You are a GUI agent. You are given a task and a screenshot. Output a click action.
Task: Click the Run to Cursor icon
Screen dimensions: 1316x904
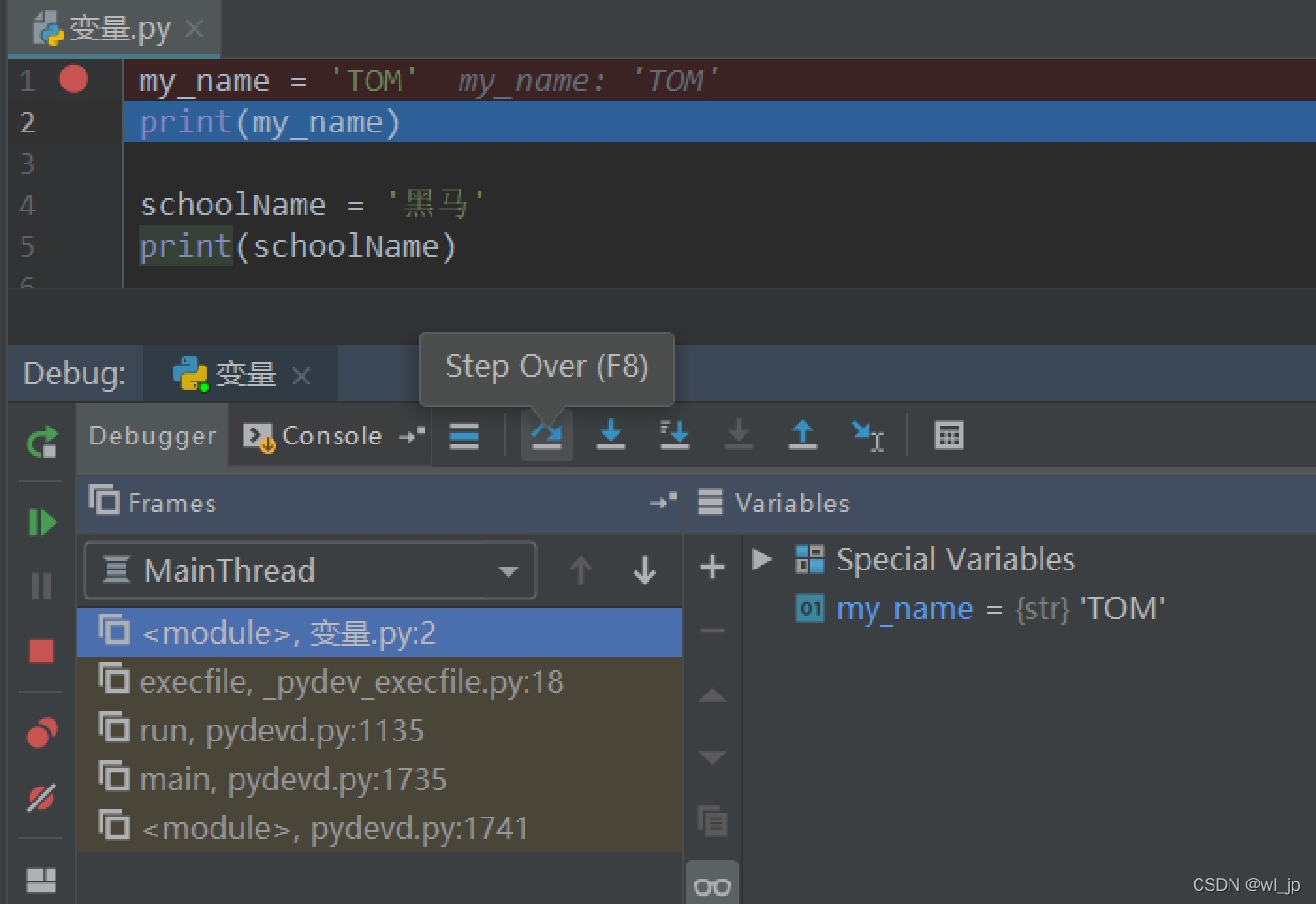tap(867, 435)
